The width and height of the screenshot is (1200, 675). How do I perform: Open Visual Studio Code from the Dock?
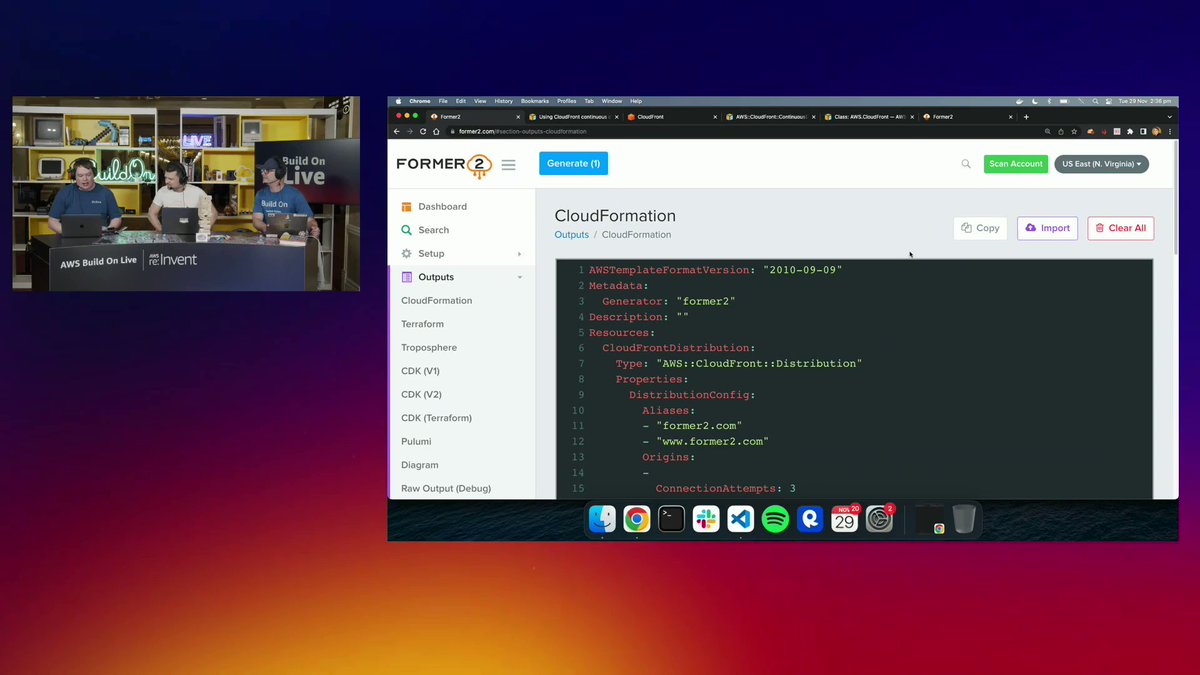click(x=741, y=519)
